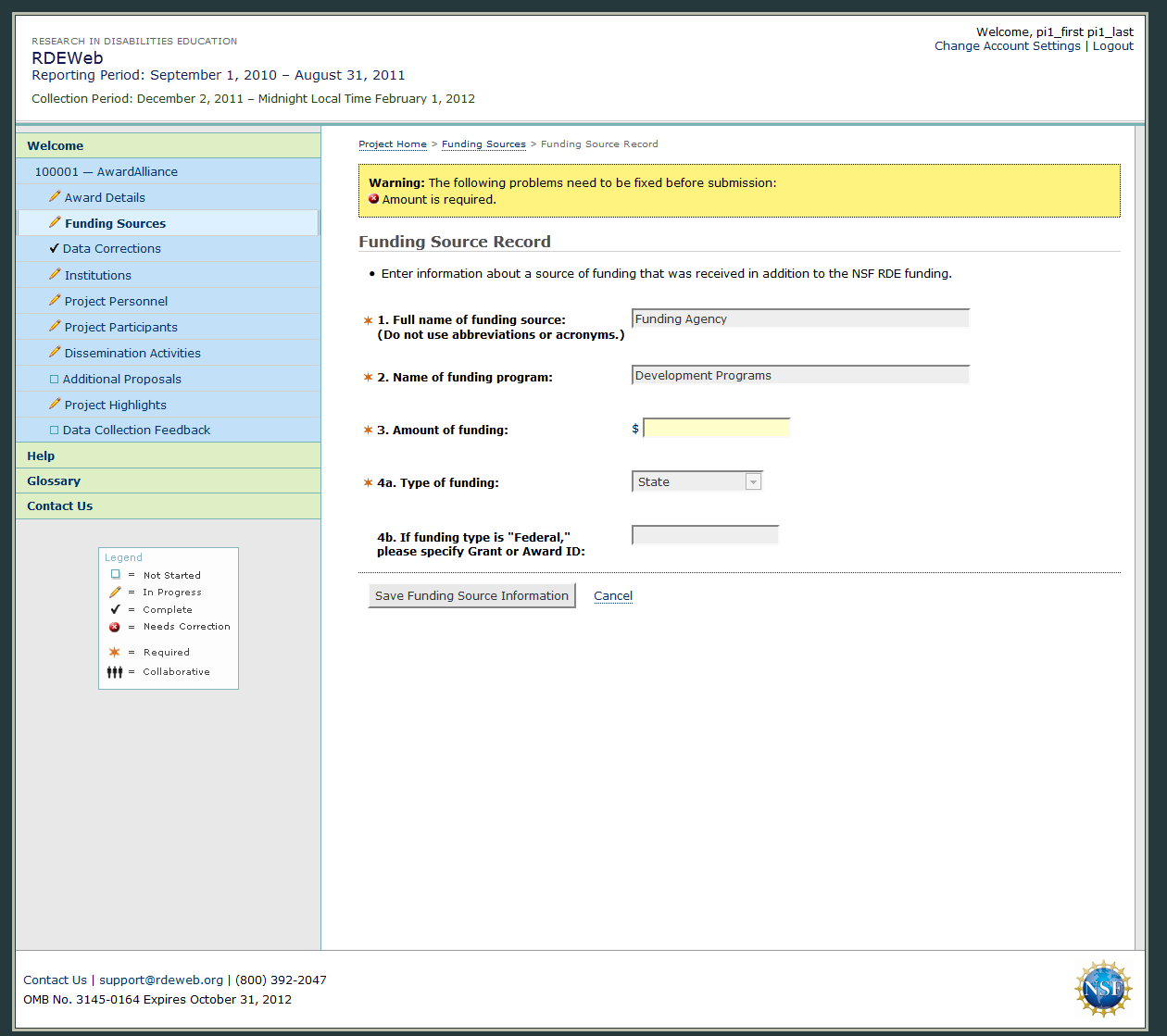This screenshot has height=1036, width=1167.
Task: Click the NSF logo in the footer
Action: tap(1103, 989)
